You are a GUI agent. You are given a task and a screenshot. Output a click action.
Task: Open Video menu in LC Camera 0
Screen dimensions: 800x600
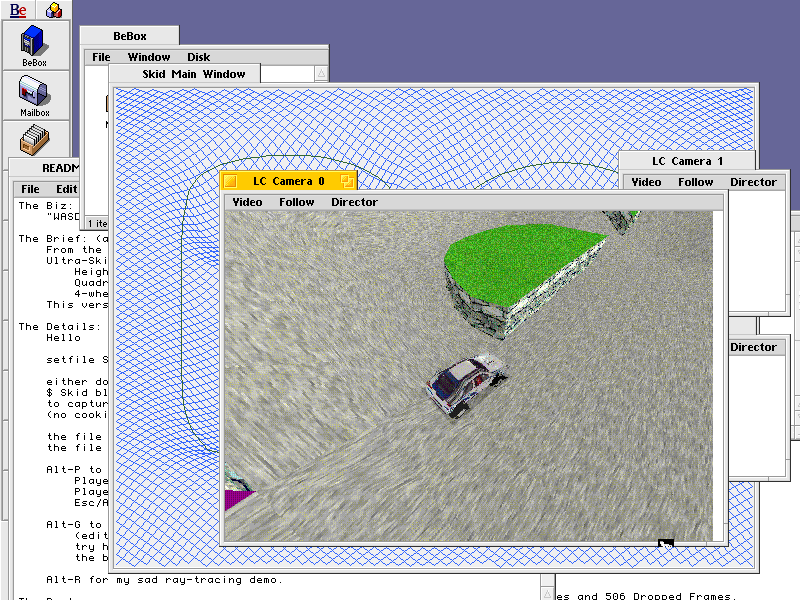click(x=247, y=202)
